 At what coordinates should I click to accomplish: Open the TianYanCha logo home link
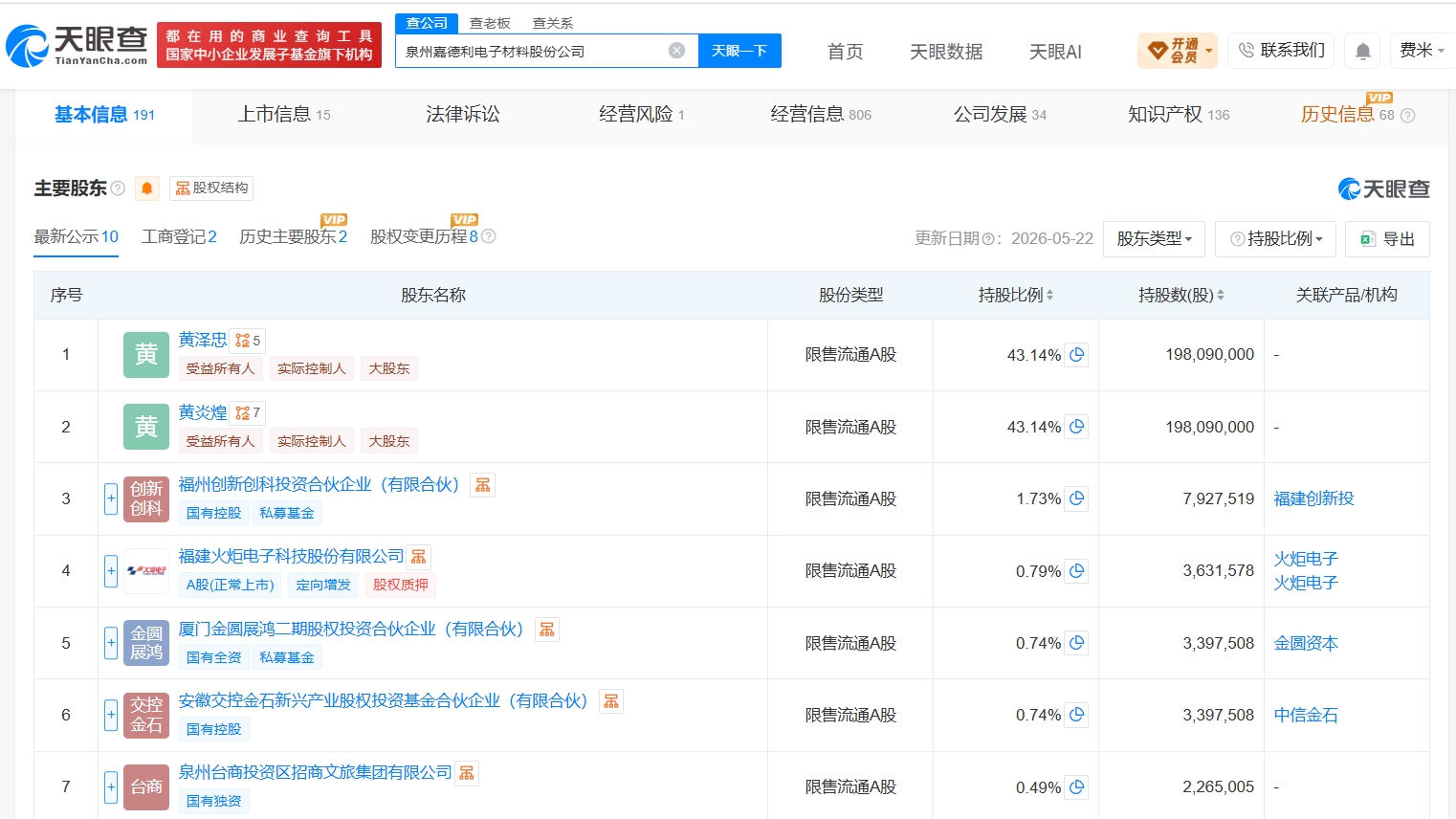tap(77, 45)
